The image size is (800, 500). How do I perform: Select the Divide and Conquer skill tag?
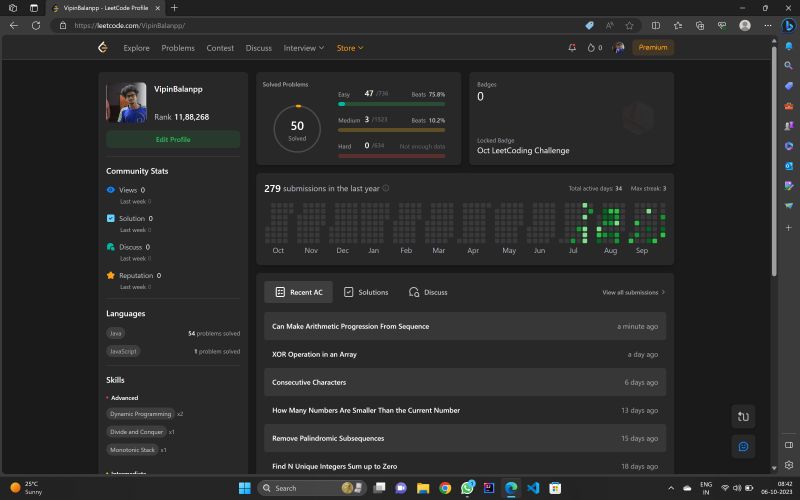137,432
